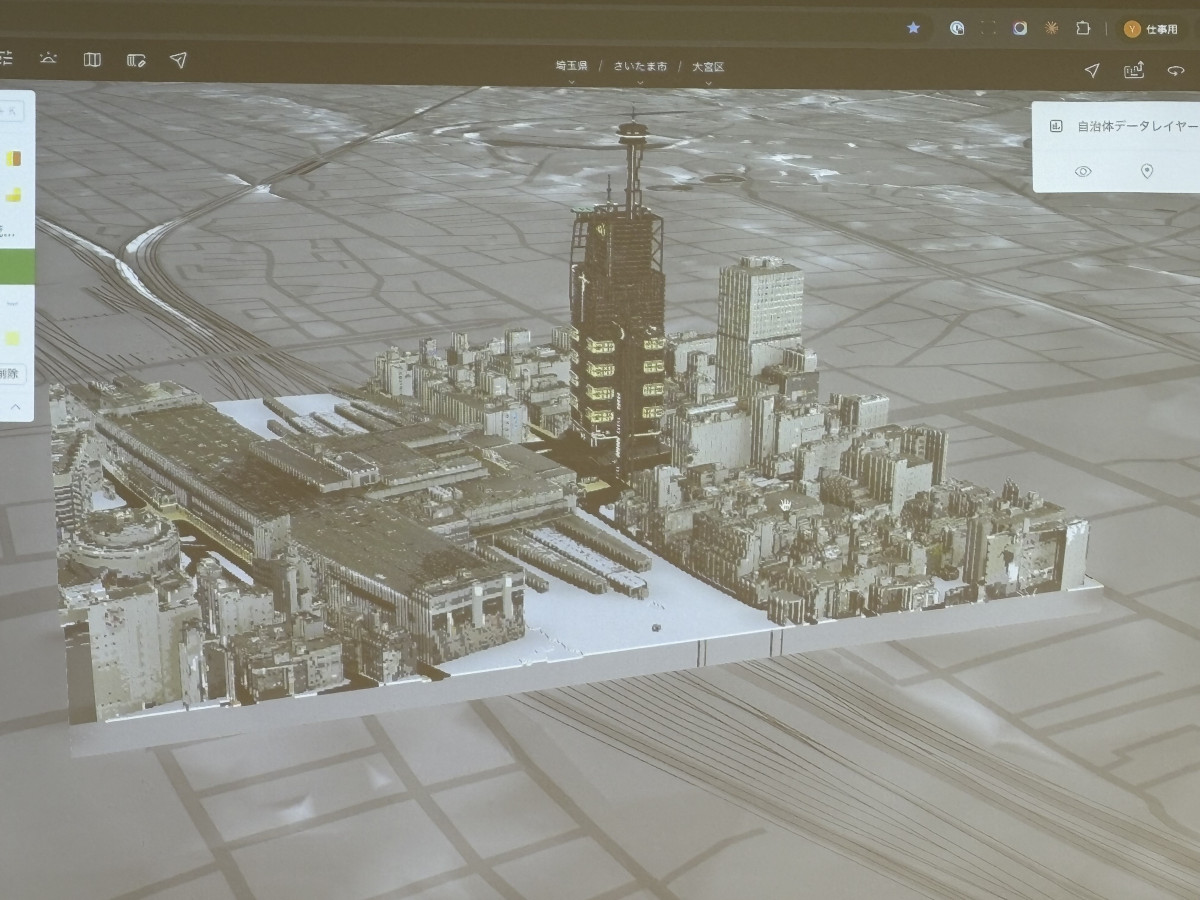
Task: Toggle the eye visibility icon in data layer panel
Action: (x=1082, y=171)
